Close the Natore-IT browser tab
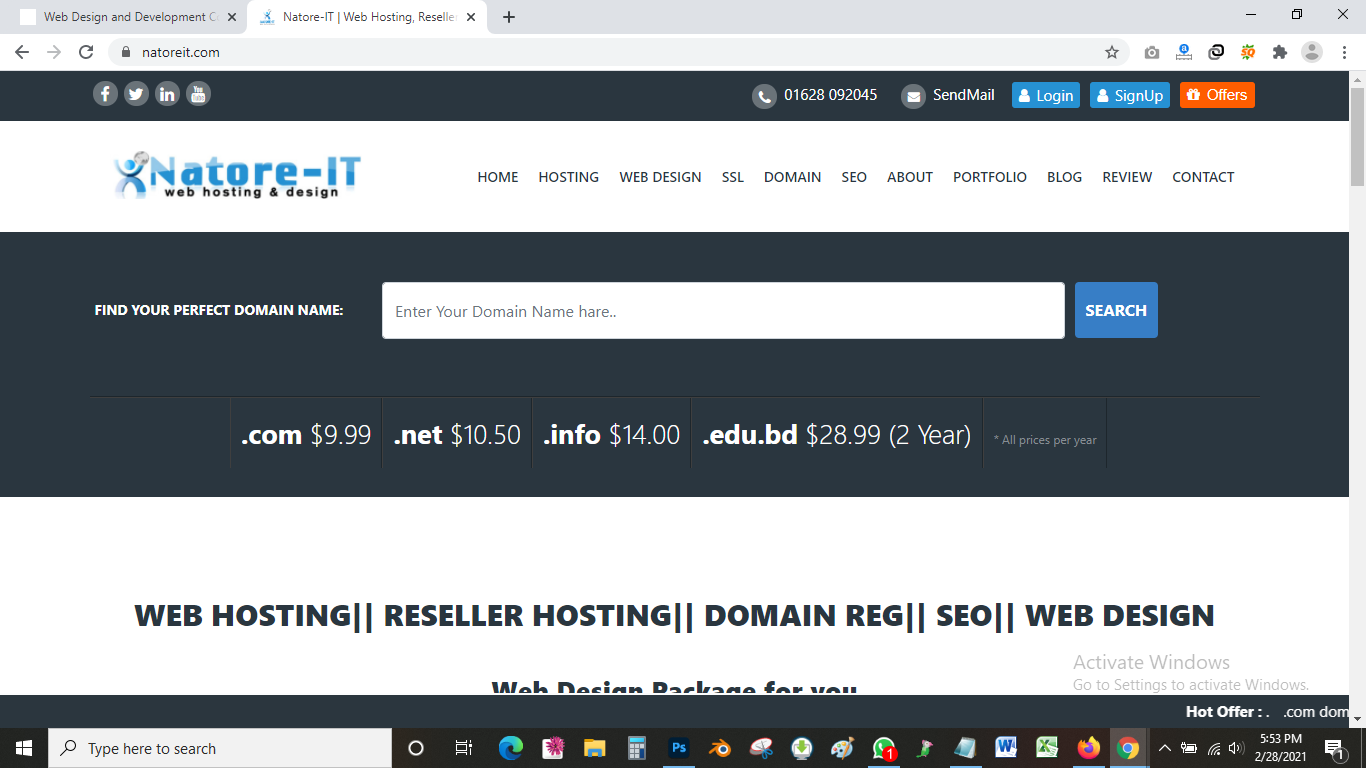 tap(471, 17)
